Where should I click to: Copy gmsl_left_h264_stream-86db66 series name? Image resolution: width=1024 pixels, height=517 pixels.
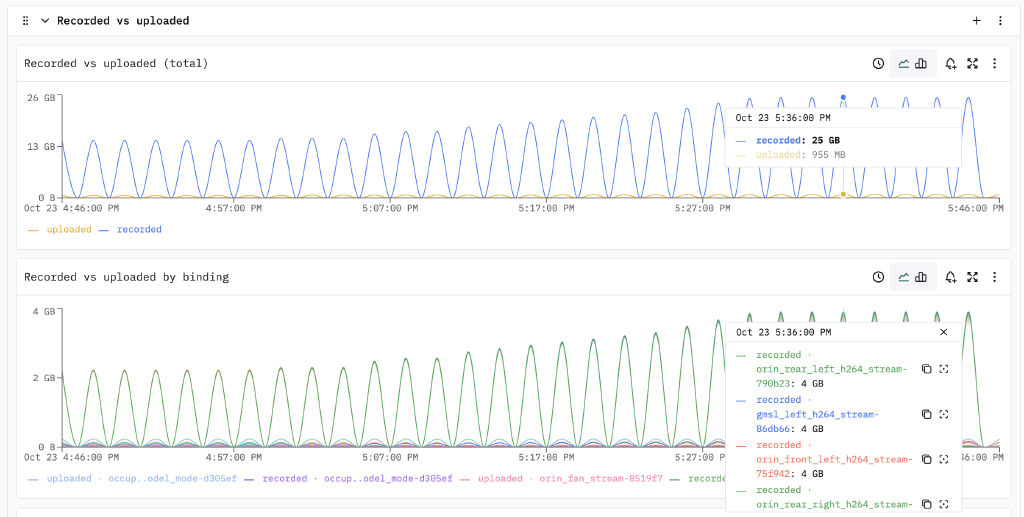pos(926,414)
